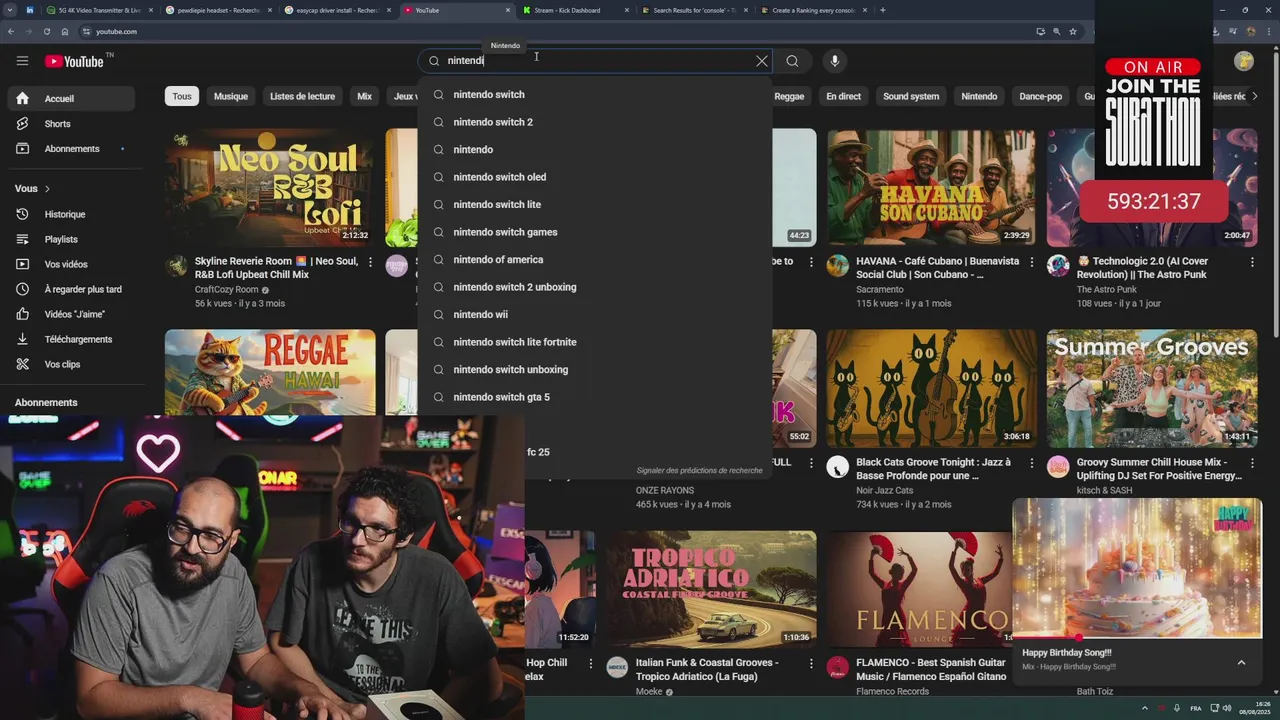
Task: Open more options for Technologic 2.0 video
Action: [1252, 262]
